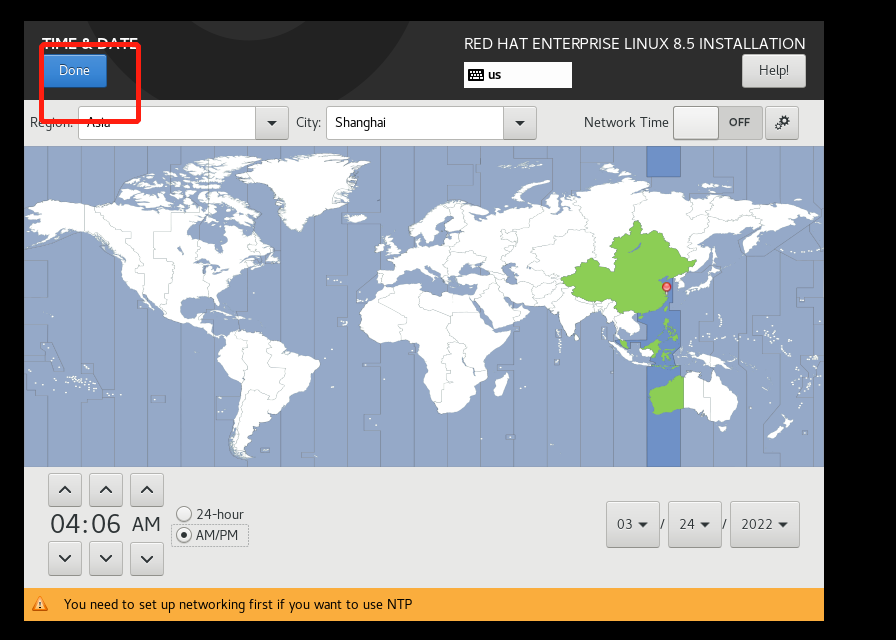Image resolution: width=896 pixels, height=640 pixels.
Task: Decrease the minutes with down arrow
Action: (106, 558)
